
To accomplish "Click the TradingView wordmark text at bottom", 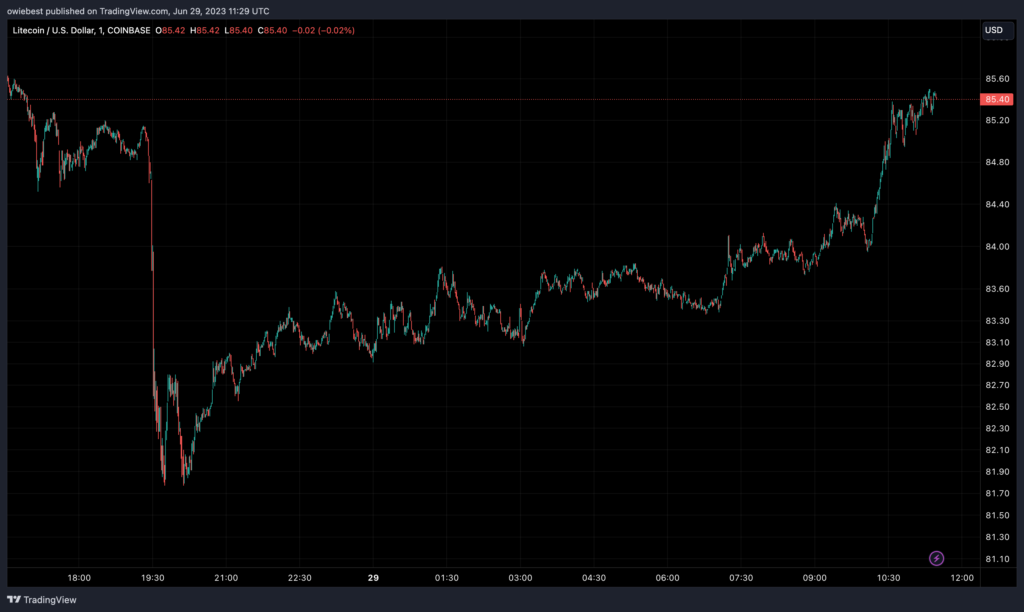I will pyautogui.click(x=49, y=599).
